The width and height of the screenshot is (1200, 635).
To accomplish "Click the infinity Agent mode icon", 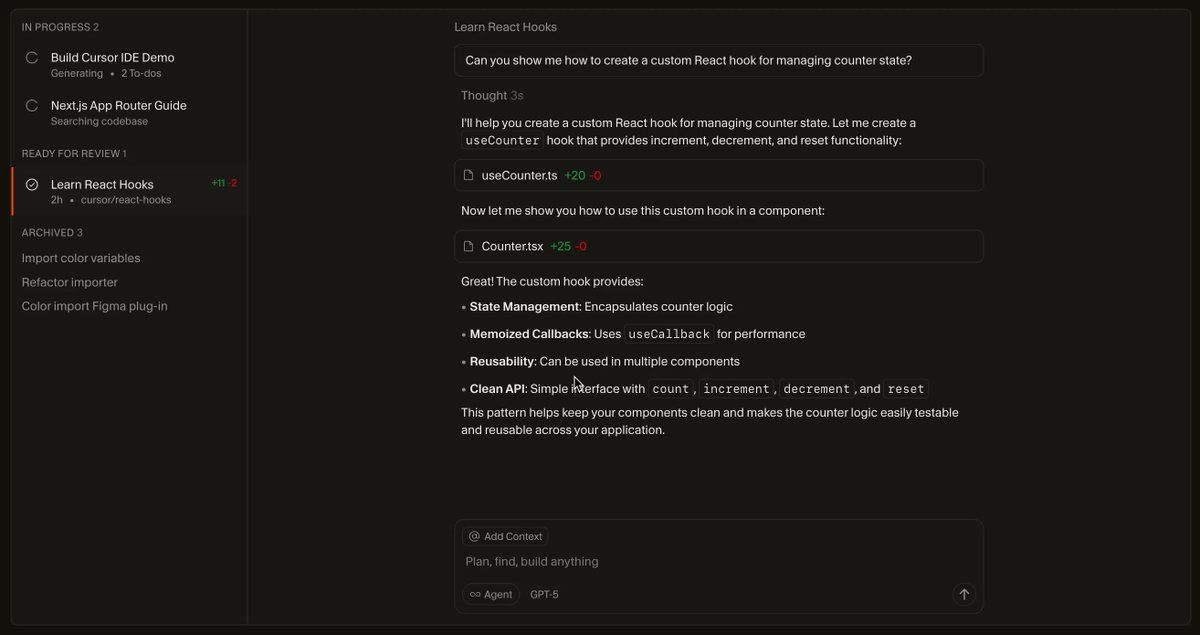I will point(475,595).
